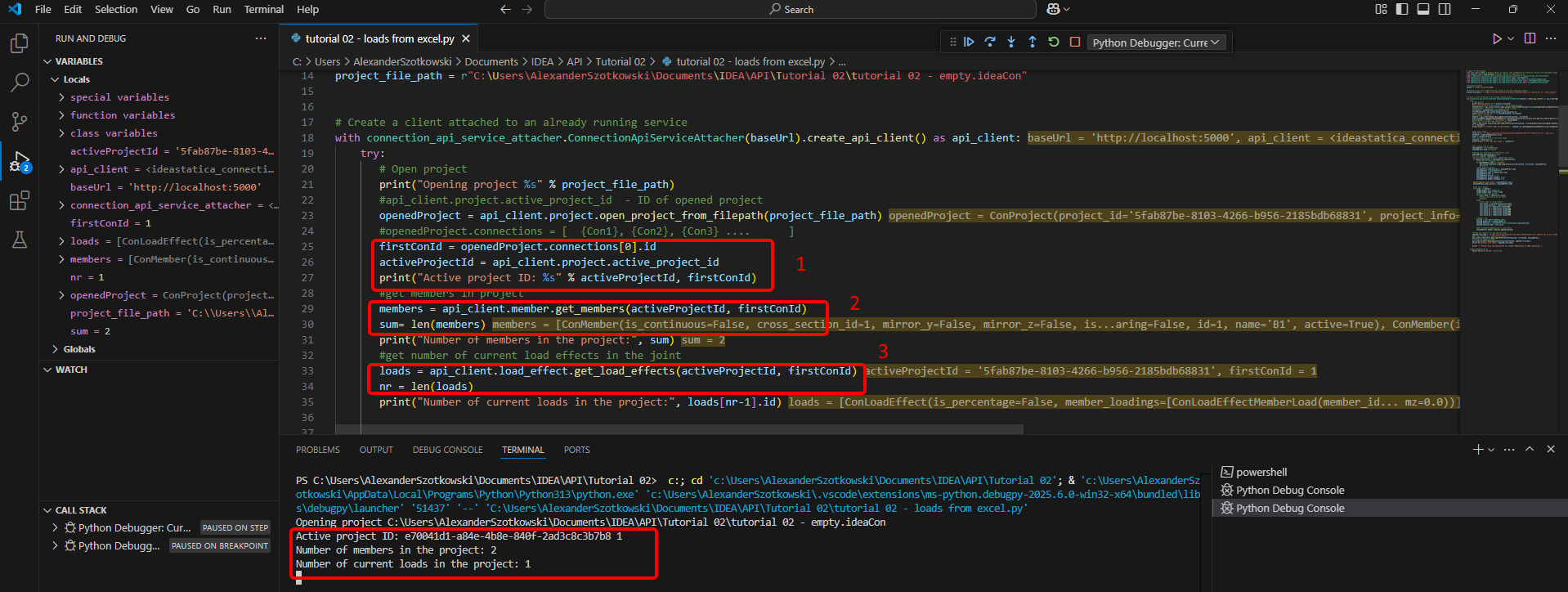Toggle the secondary side bar visibility

click(x=1445, y=9)
